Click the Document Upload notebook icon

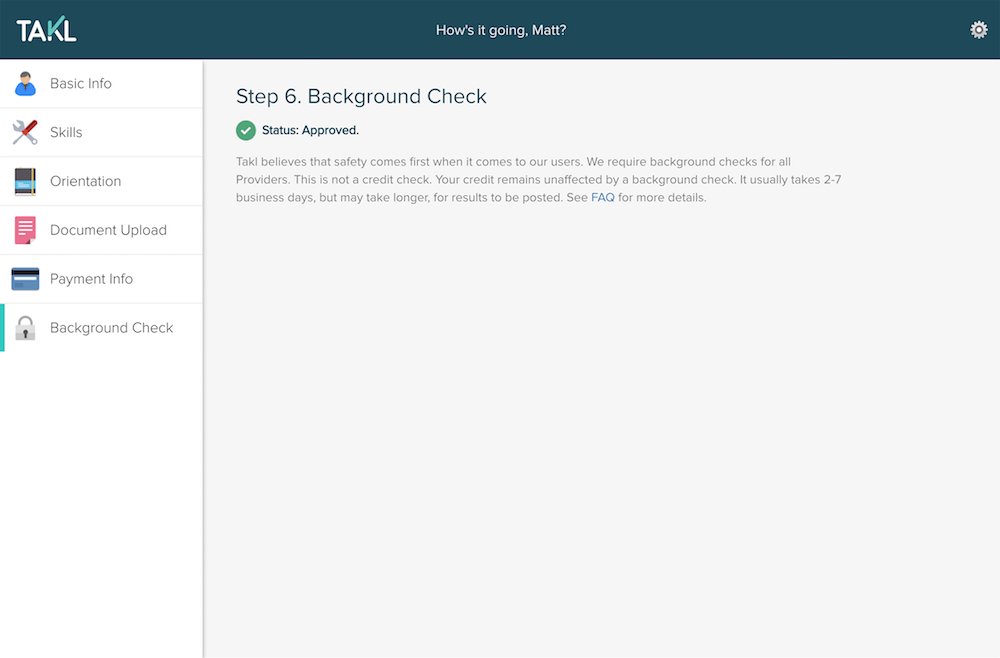[25, 230]
